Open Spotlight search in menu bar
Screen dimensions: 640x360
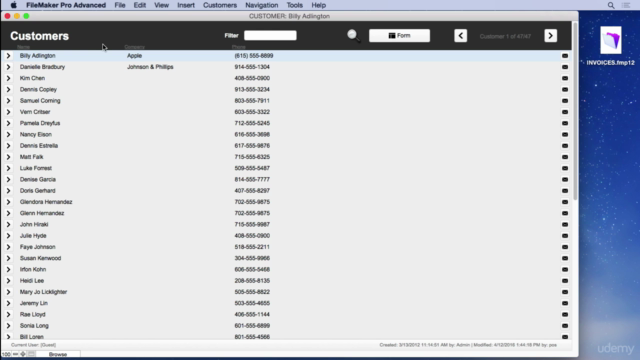point(611,5)
